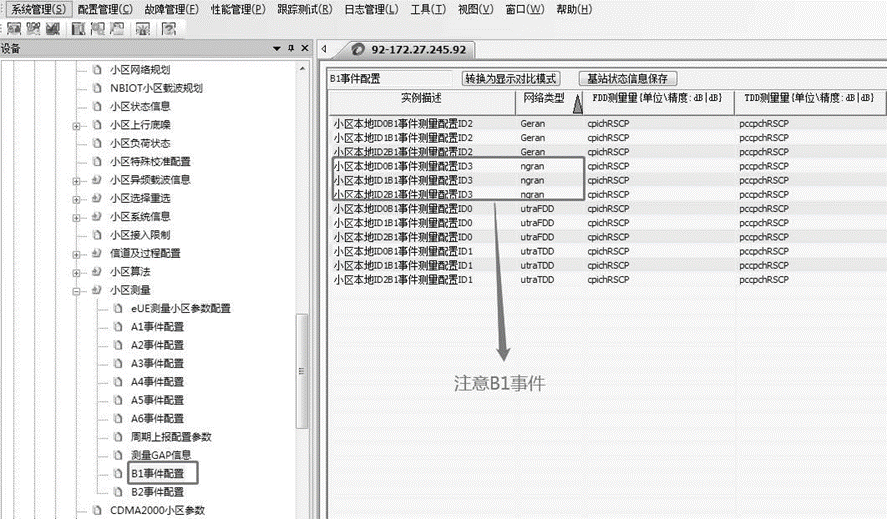Screen dimensions: 887x519
Task: Click the device tree scroll-up arrow
Action: click(302, 68)
